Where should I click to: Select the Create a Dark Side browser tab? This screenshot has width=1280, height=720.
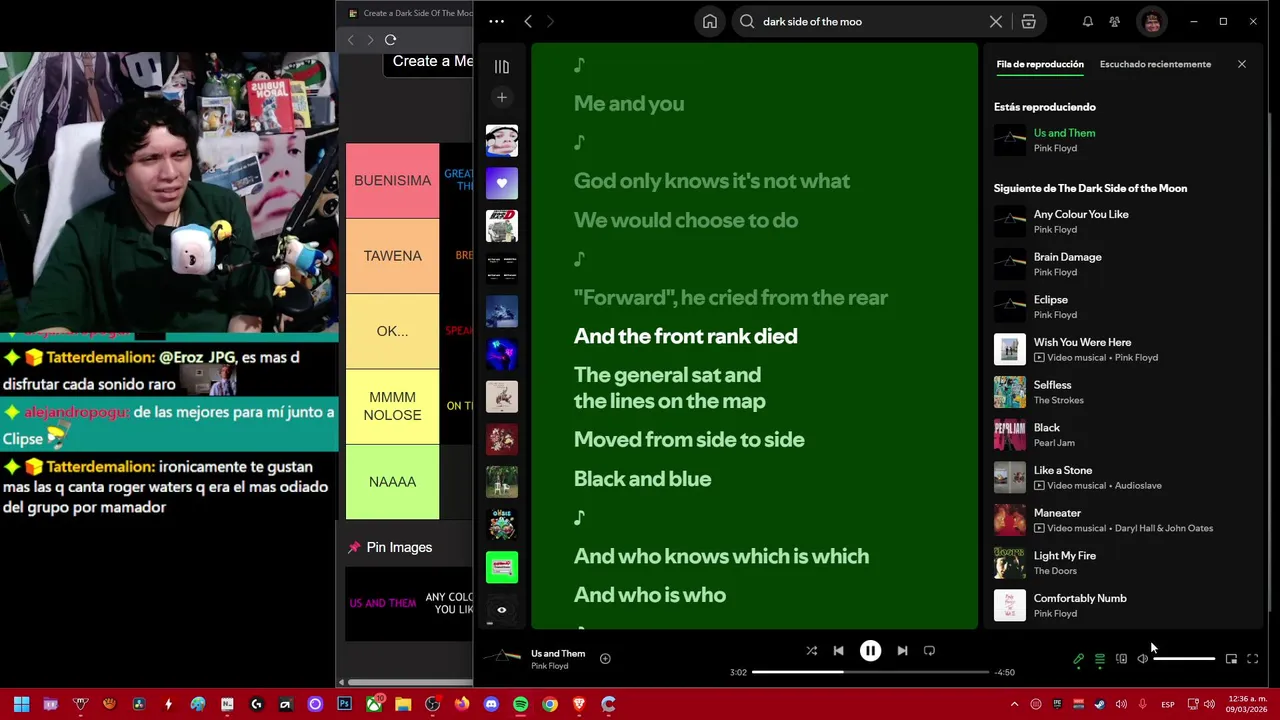(408, 14)
